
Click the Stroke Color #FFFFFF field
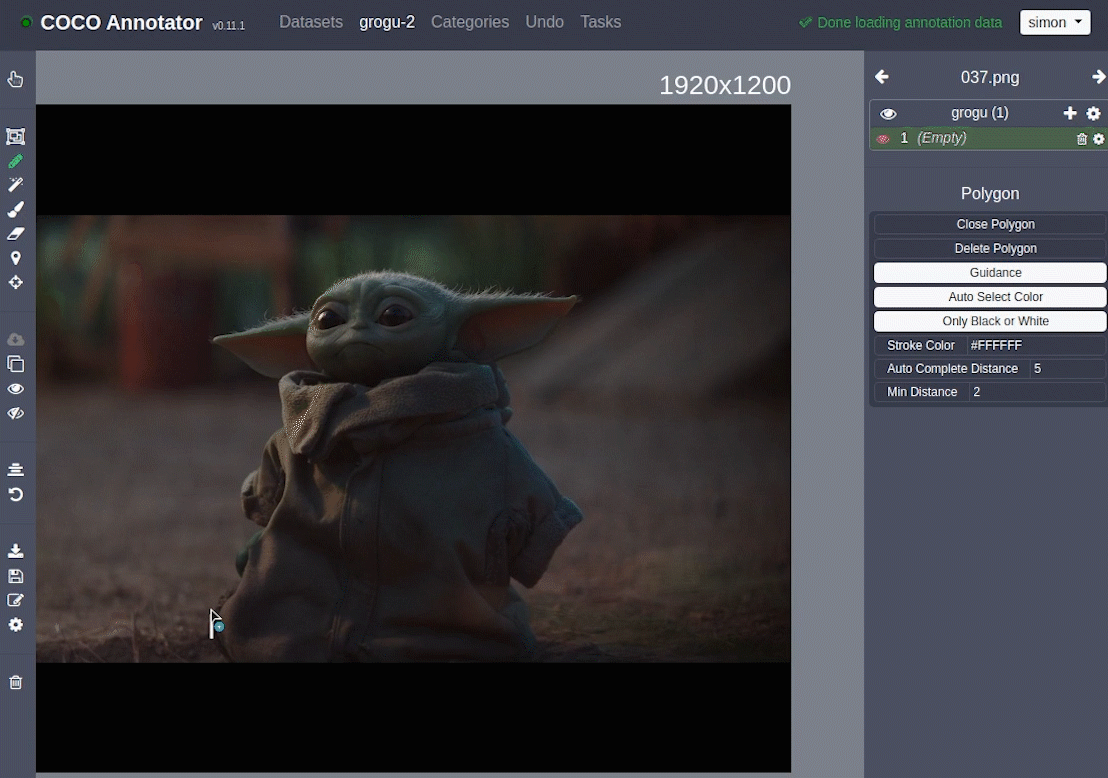1035,345
